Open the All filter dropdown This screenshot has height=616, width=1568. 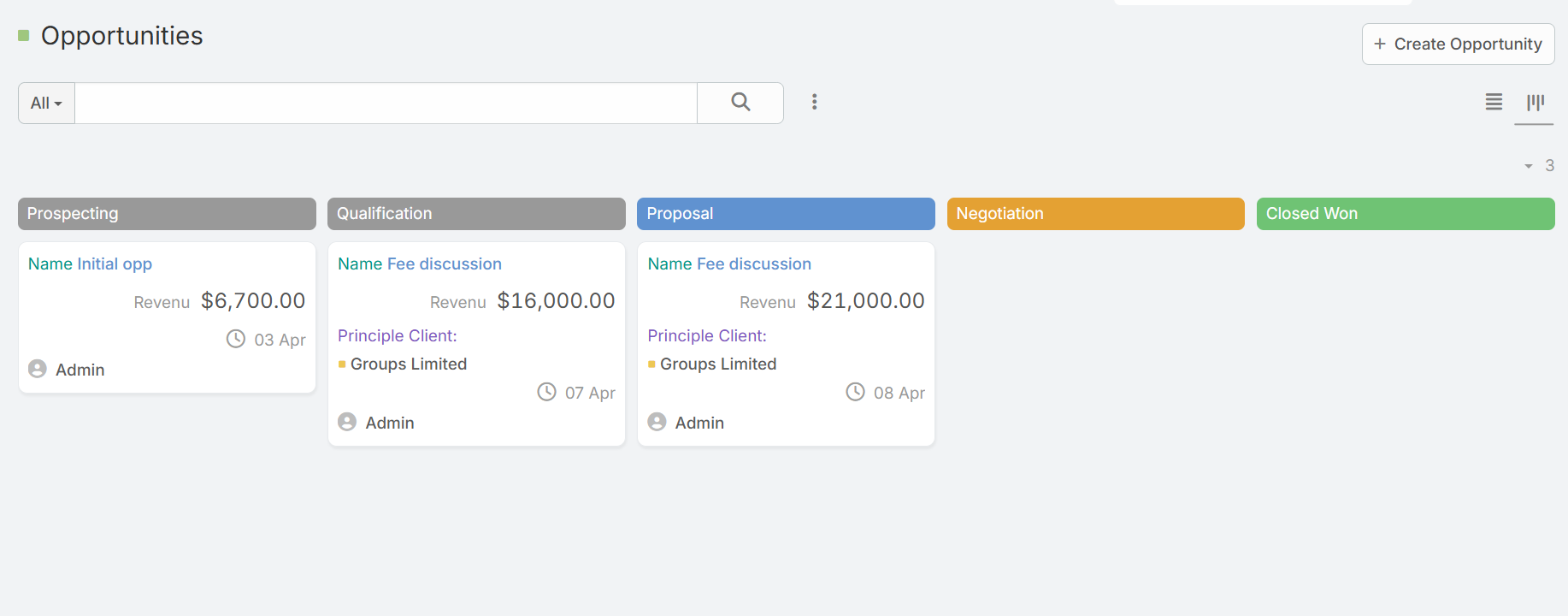coord(46,104)
